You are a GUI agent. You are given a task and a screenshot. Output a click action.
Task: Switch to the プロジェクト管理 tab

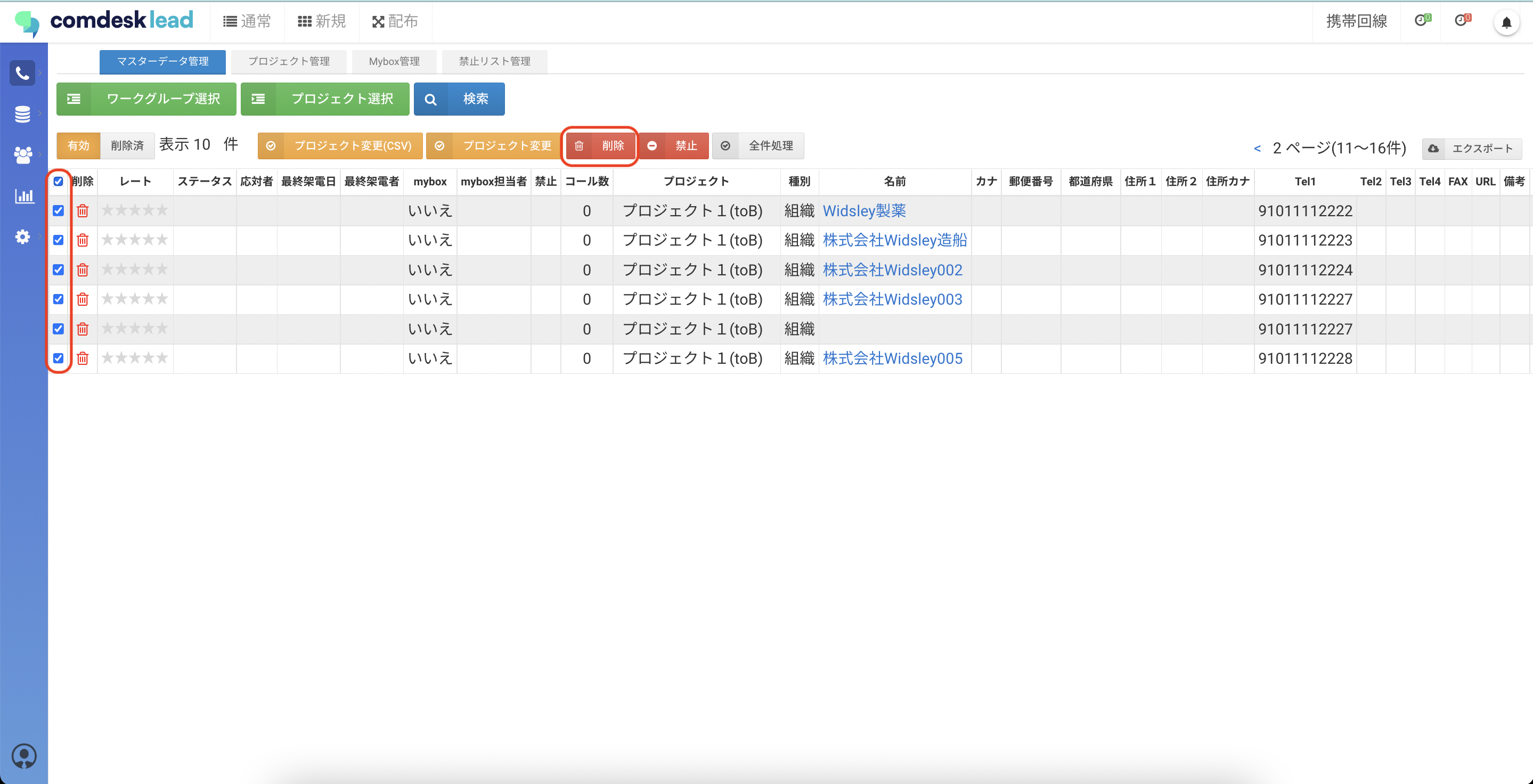coord(289,61)
